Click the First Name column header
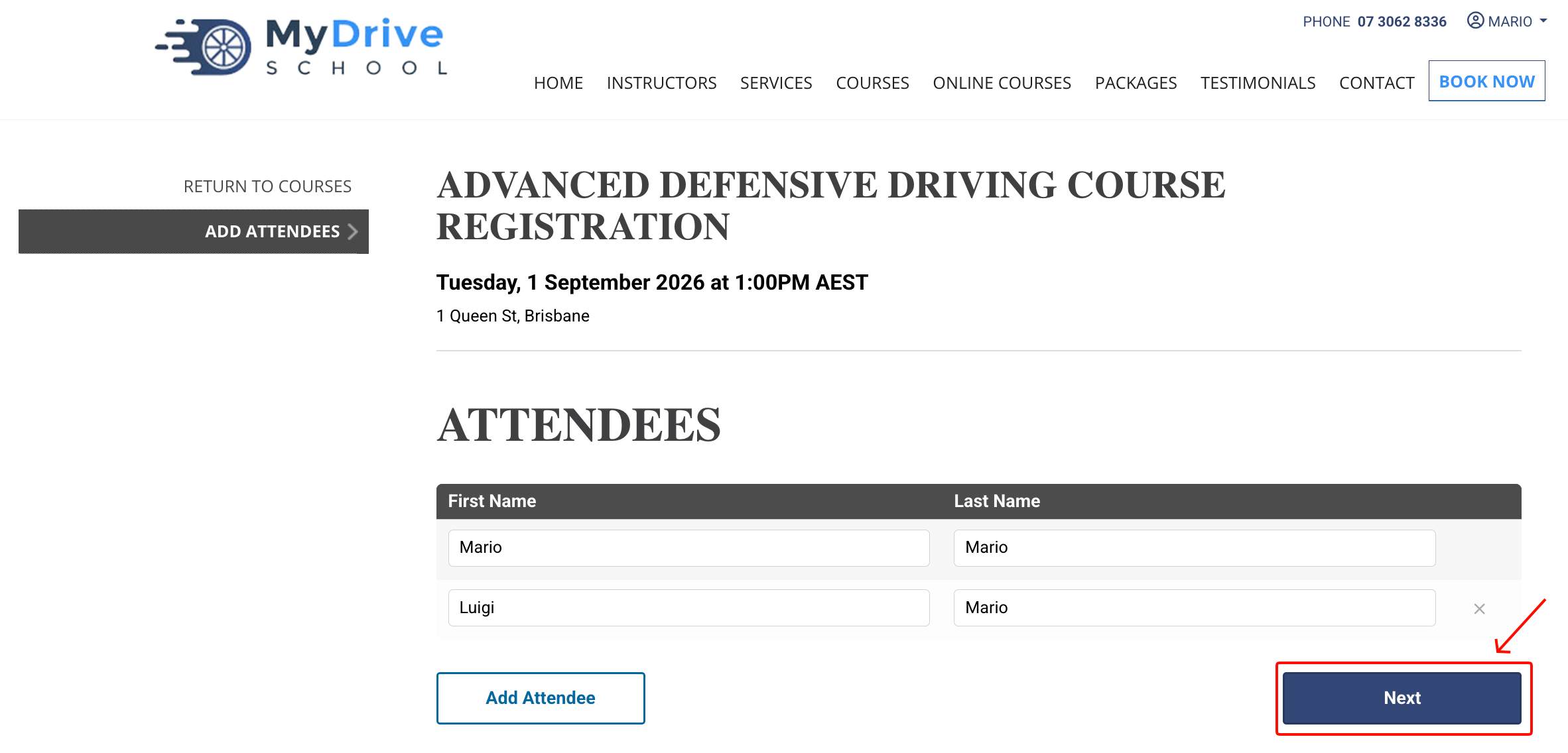 492,501
